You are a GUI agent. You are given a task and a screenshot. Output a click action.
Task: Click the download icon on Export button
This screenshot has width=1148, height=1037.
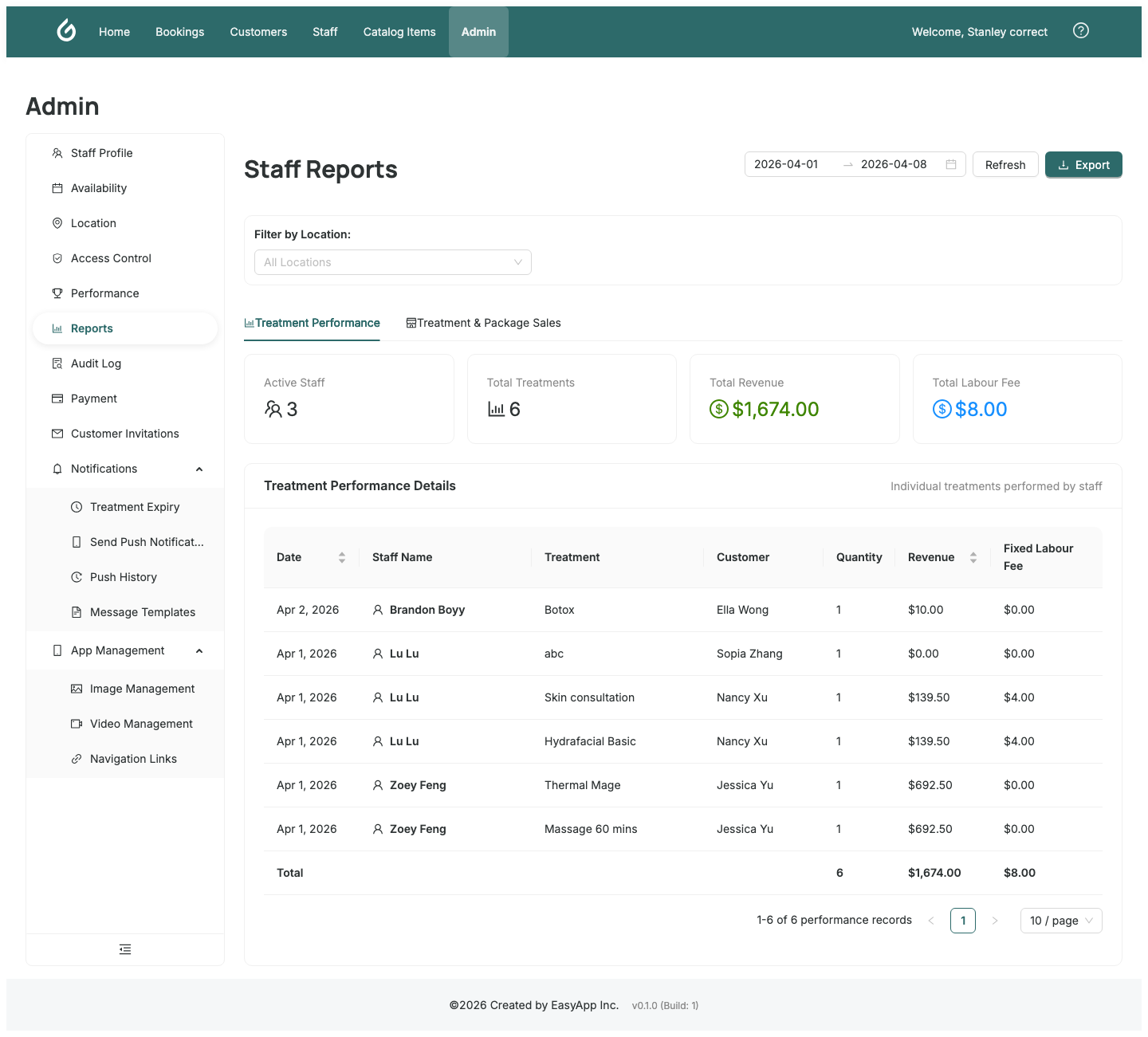pos(1063,165)
